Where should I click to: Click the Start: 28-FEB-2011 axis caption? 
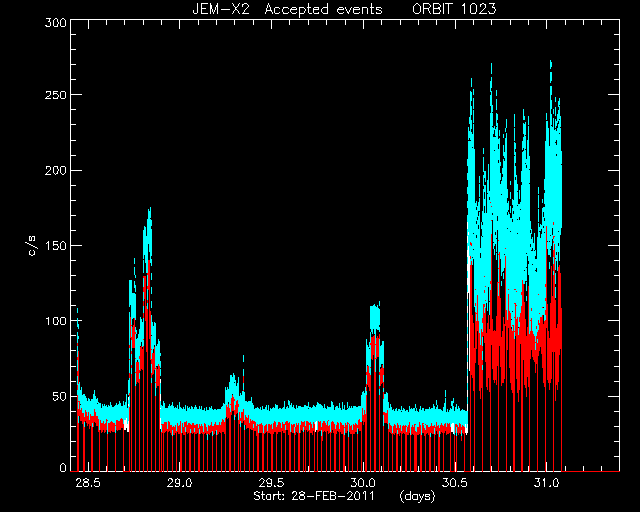[x=314, y=496]
